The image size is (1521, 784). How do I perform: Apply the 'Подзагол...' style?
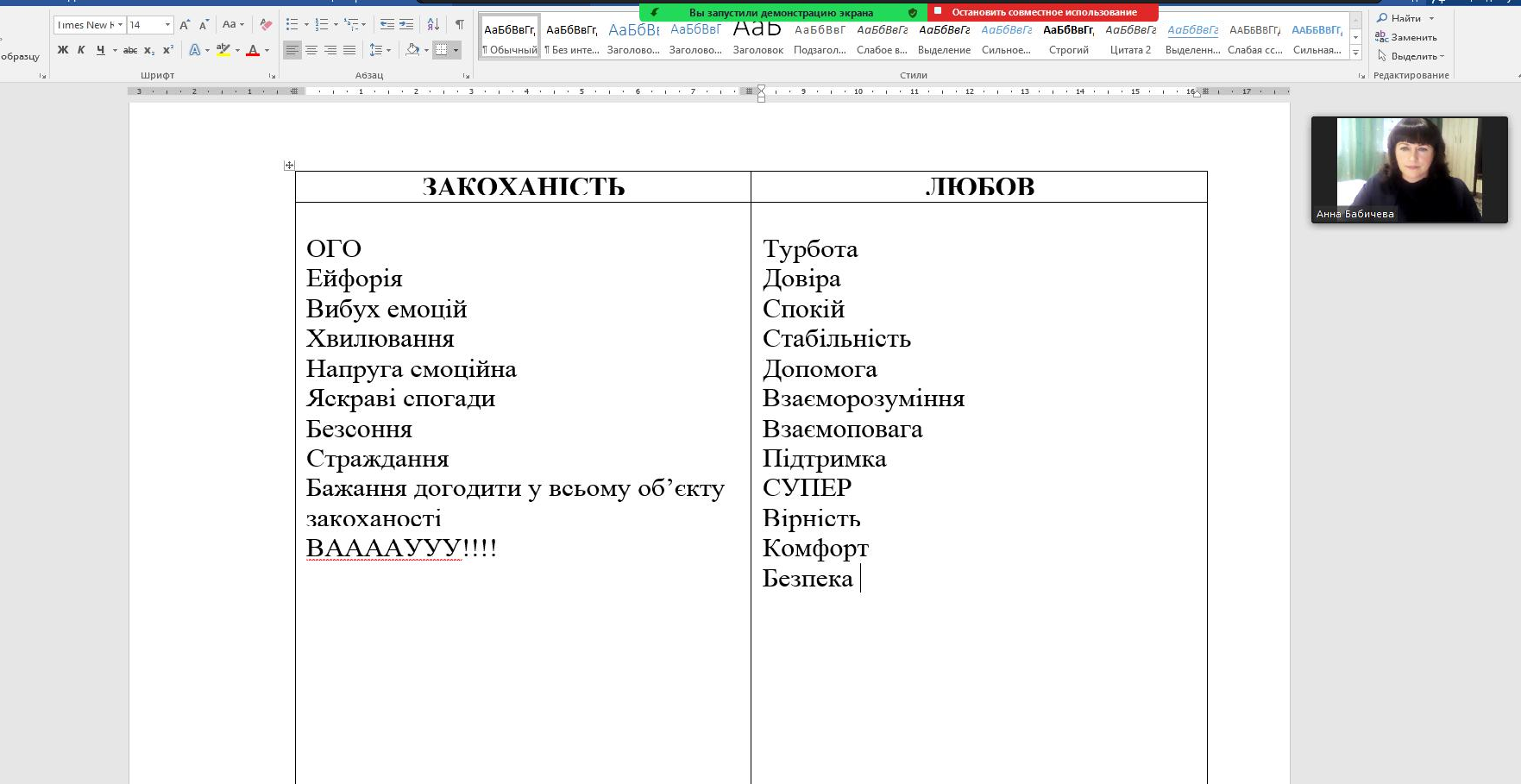pyautogui.click(x=820, y=37)
